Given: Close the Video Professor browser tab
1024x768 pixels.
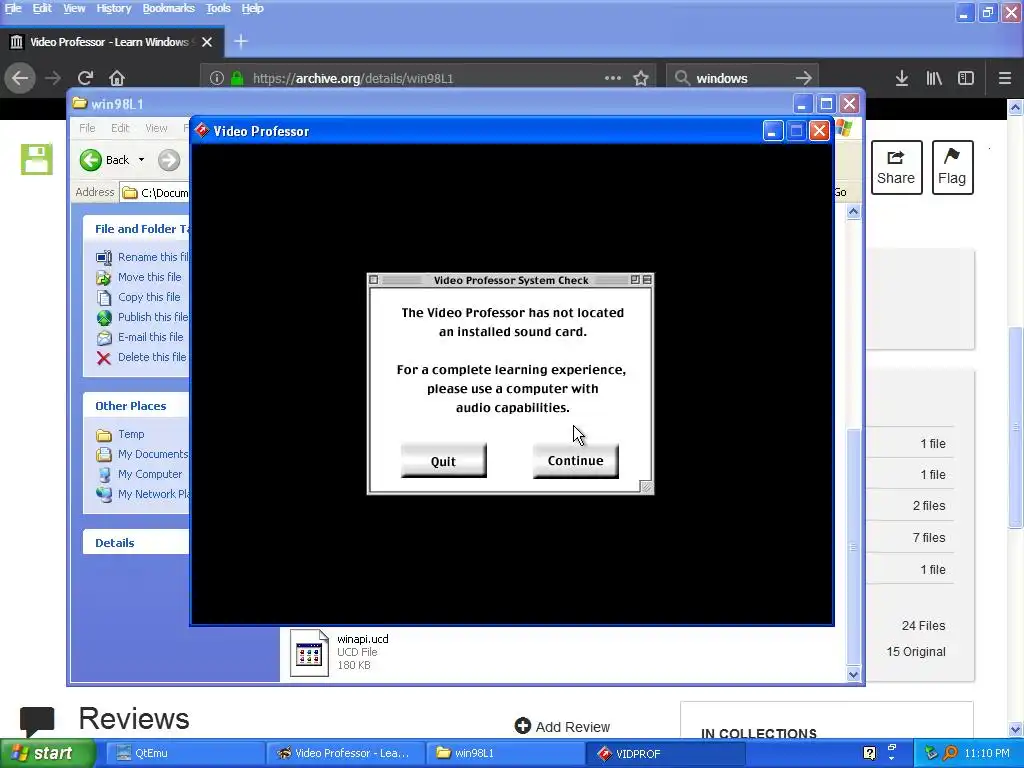Looking at the screenshot, I should (x=207, y=42).
